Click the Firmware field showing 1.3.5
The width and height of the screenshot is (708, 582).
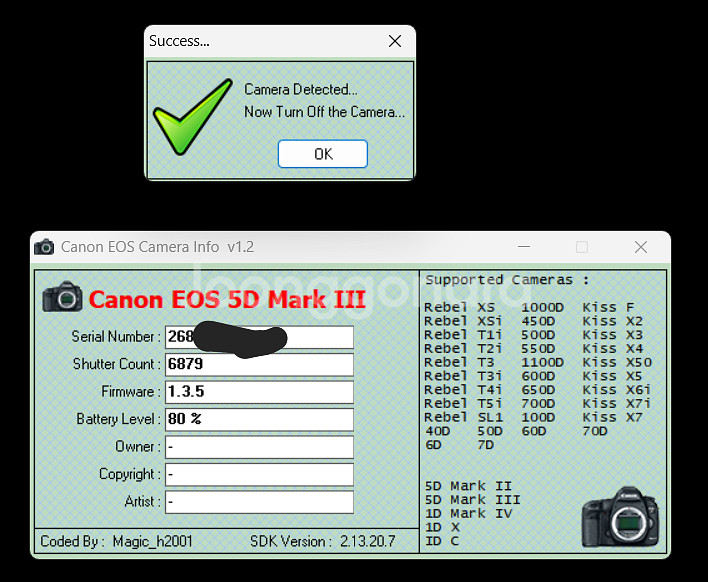pyautogui.click(x=259, y=392)
